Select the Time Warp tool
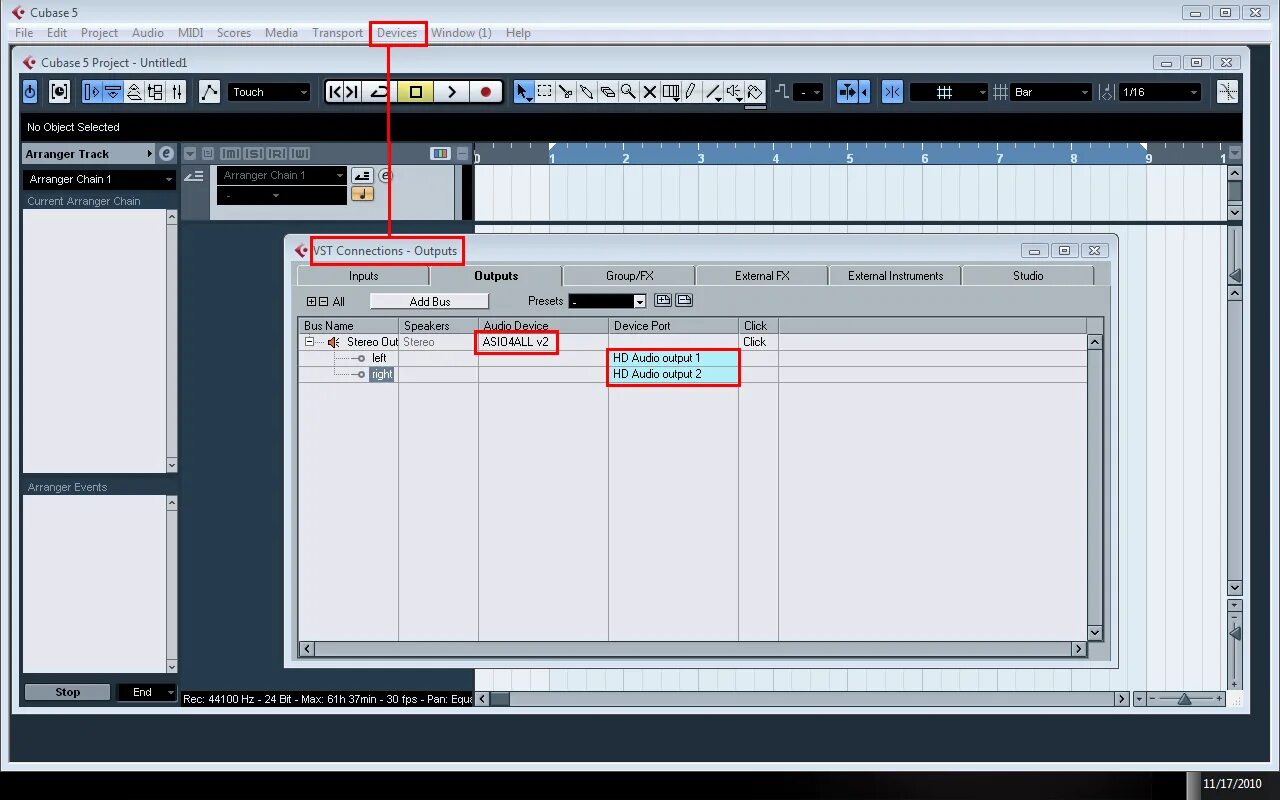Viewport: 1280px width, 800px height. click(671, 92)
